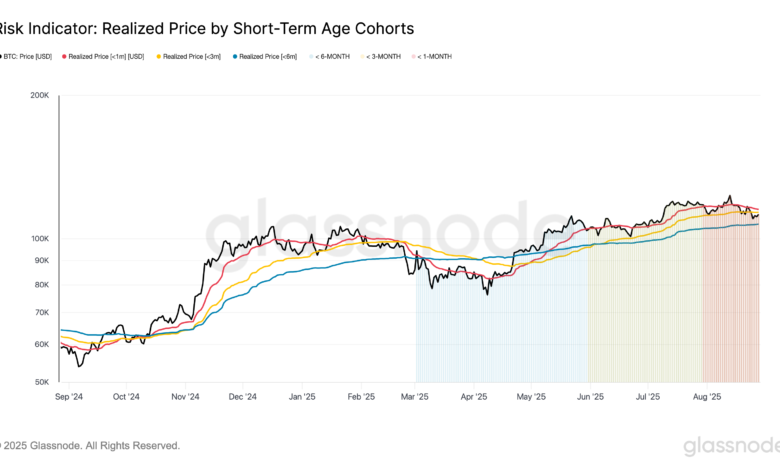780x470 pixels.
Task: Click the 100K y-axis label
Action: point(39,239)
